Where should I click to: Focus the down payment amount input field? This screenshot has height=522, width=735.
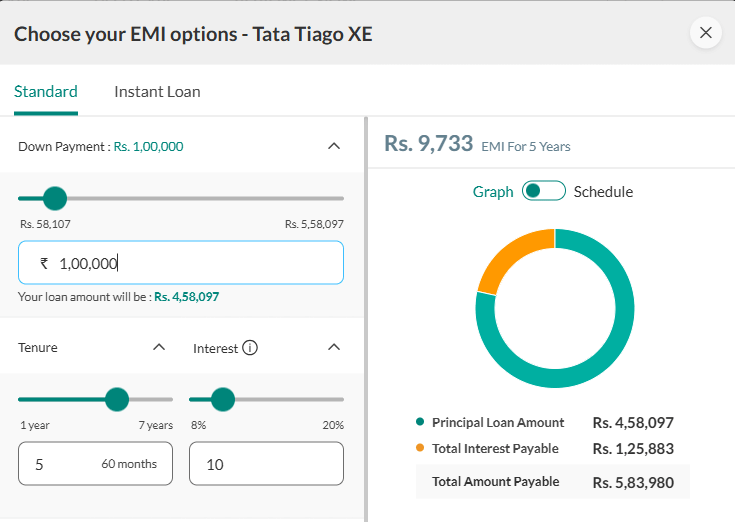click(x=181, y=262)
